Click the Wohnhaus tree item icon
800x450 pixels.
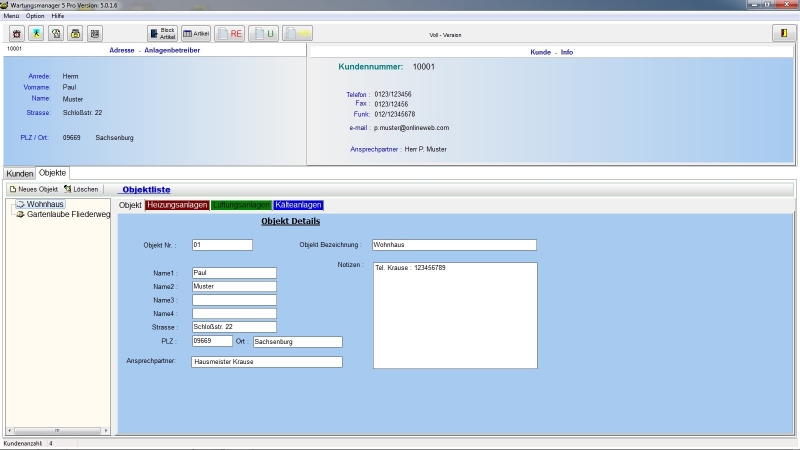(20, 204)
